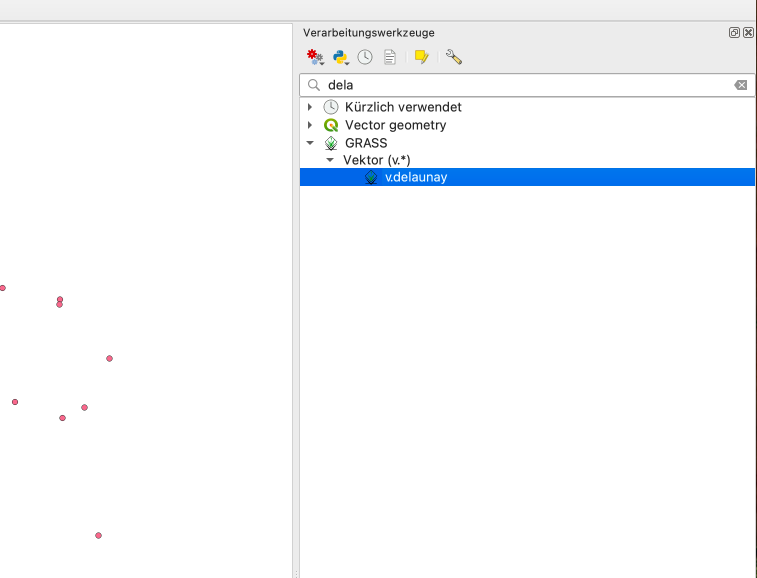Open processing Options wrench icon

[x=454, y=57]
